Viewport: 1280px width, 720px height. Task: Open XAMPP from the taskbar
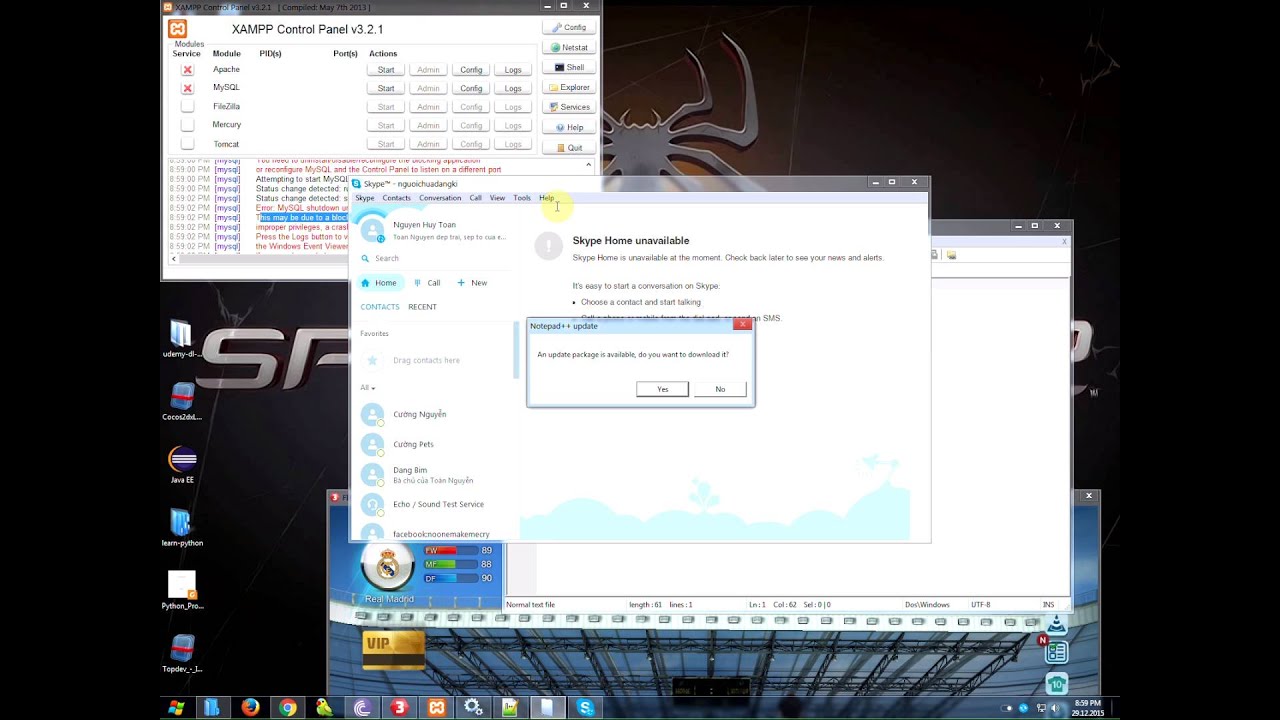[x=437, y=708]
